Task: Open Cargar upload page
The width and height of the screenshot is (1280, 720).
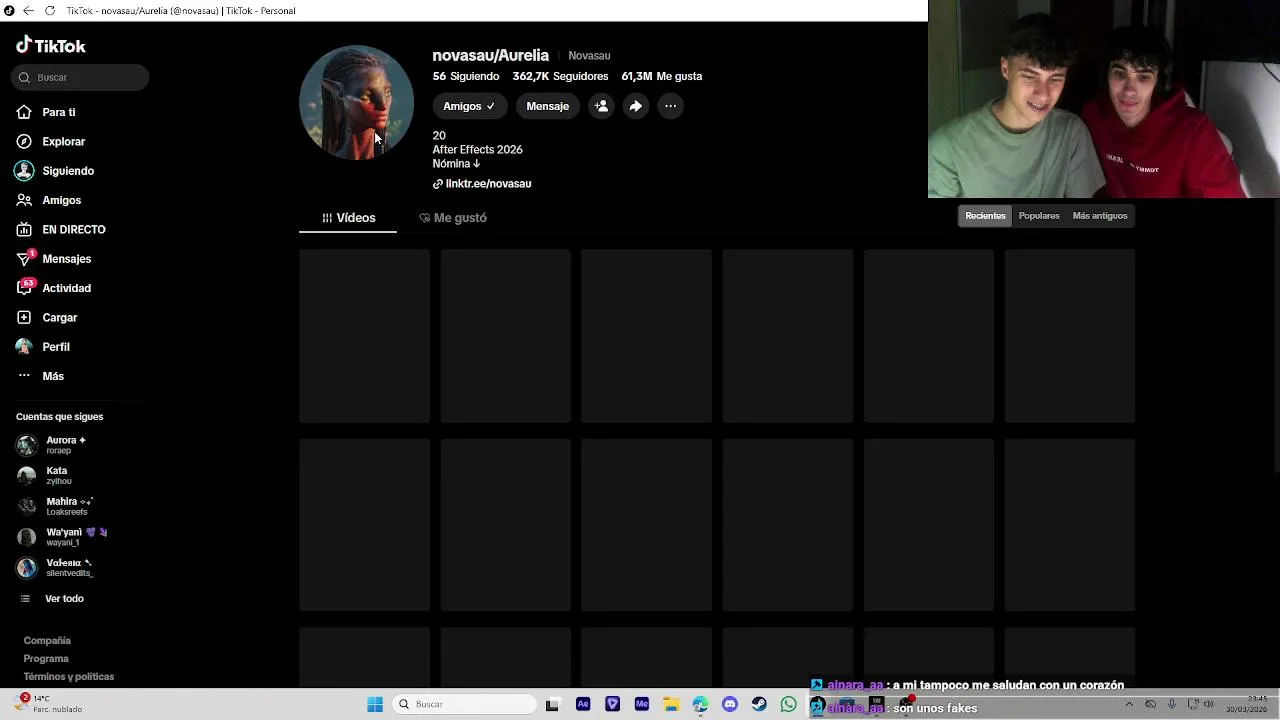Action: 59,317
